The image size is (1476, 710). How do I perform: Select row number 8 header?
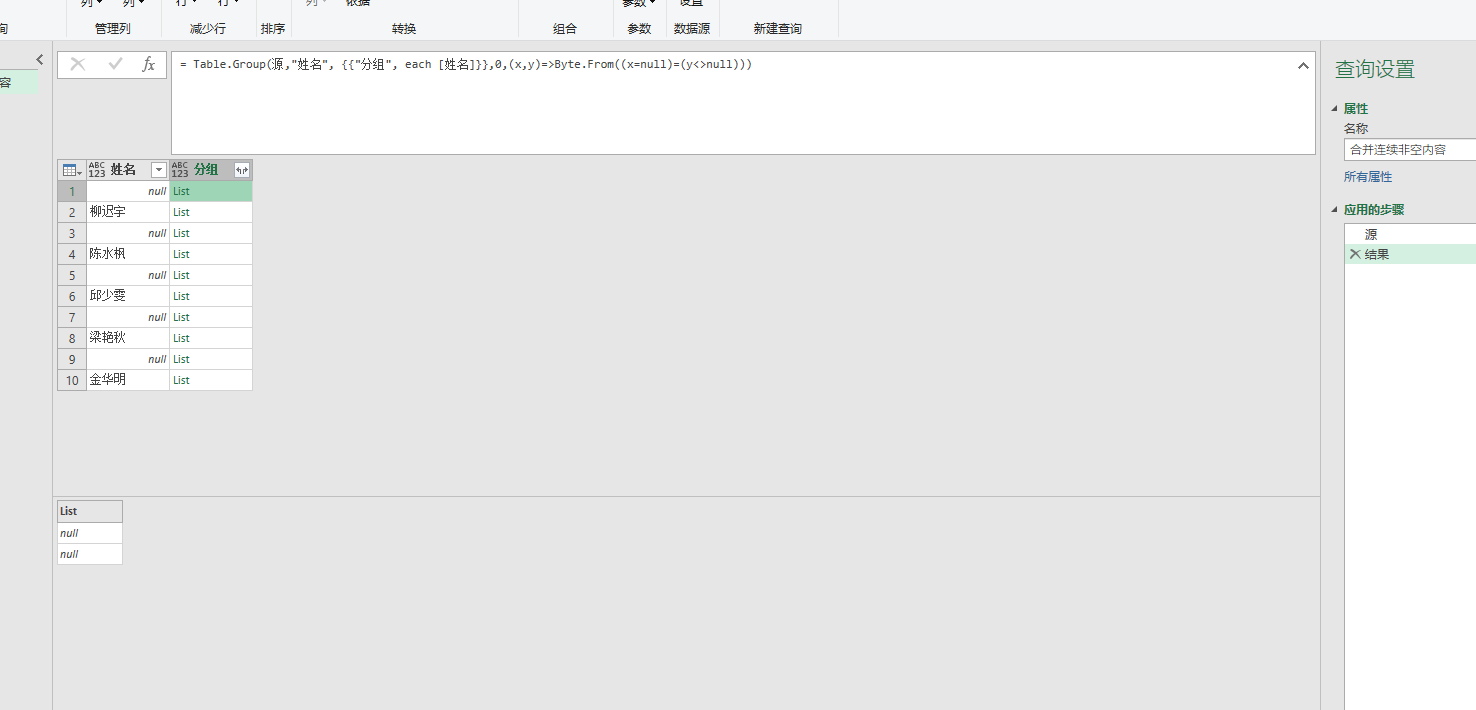[72, 338]
